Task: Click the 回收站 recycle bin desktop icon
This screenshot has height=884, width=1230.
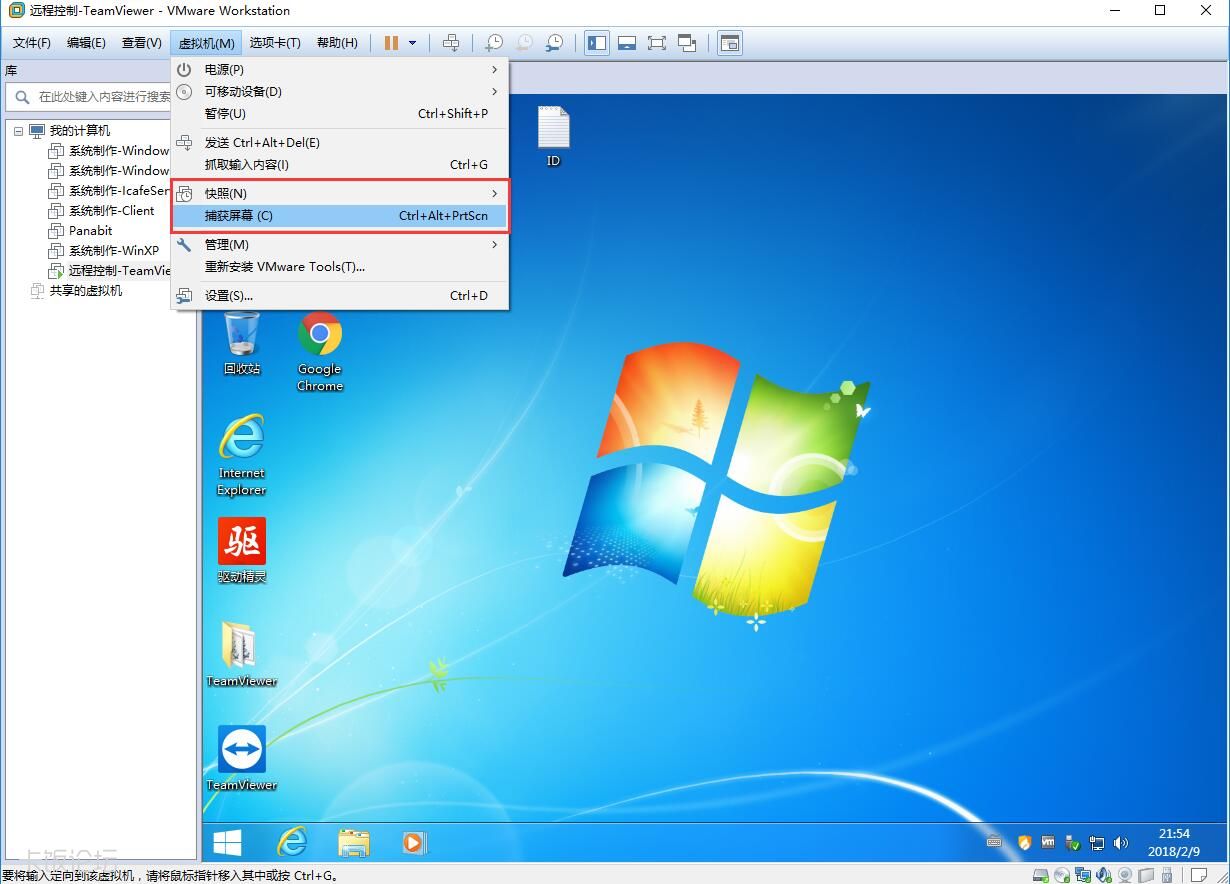Action: [x=242, y=343]
